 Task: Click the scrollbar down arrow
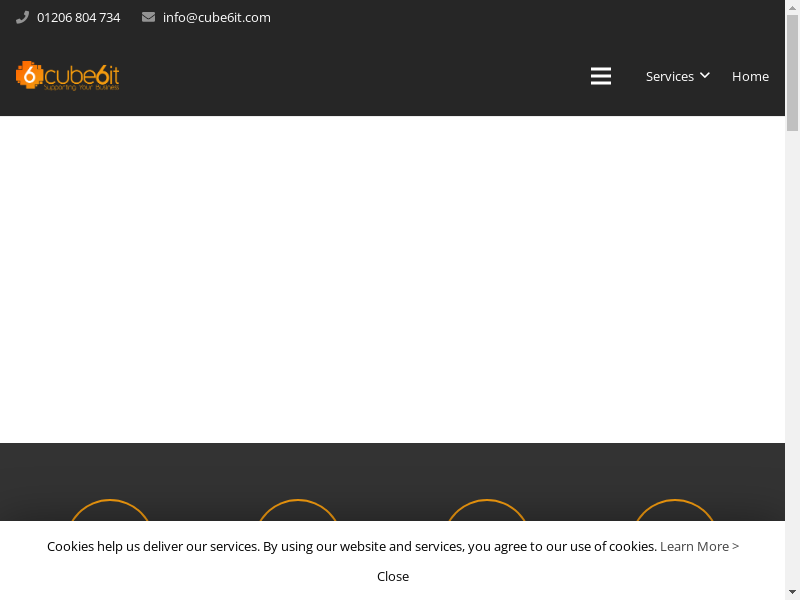[792, 592]
